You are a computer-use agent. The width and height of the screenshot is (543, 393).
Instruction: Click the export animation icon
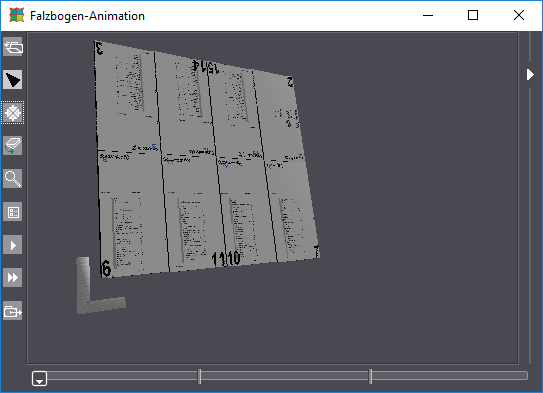(13, 311)
